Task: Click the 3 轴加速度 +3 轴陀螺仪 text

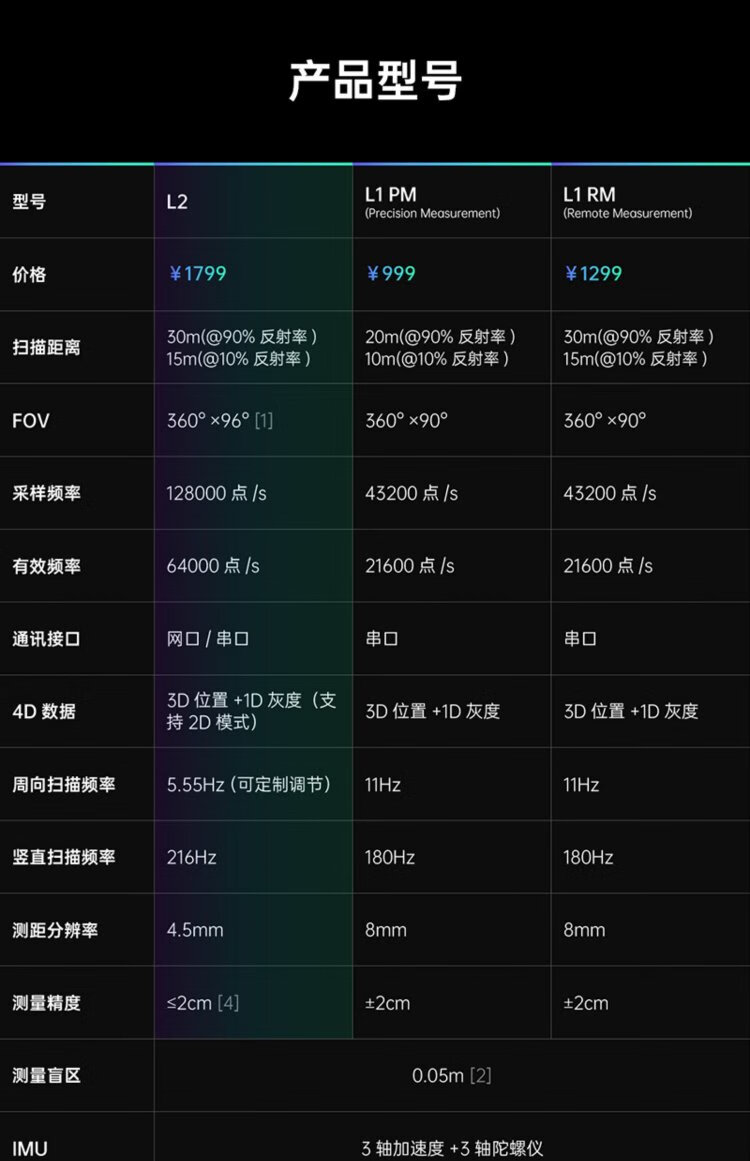Action: [452, 1149]
